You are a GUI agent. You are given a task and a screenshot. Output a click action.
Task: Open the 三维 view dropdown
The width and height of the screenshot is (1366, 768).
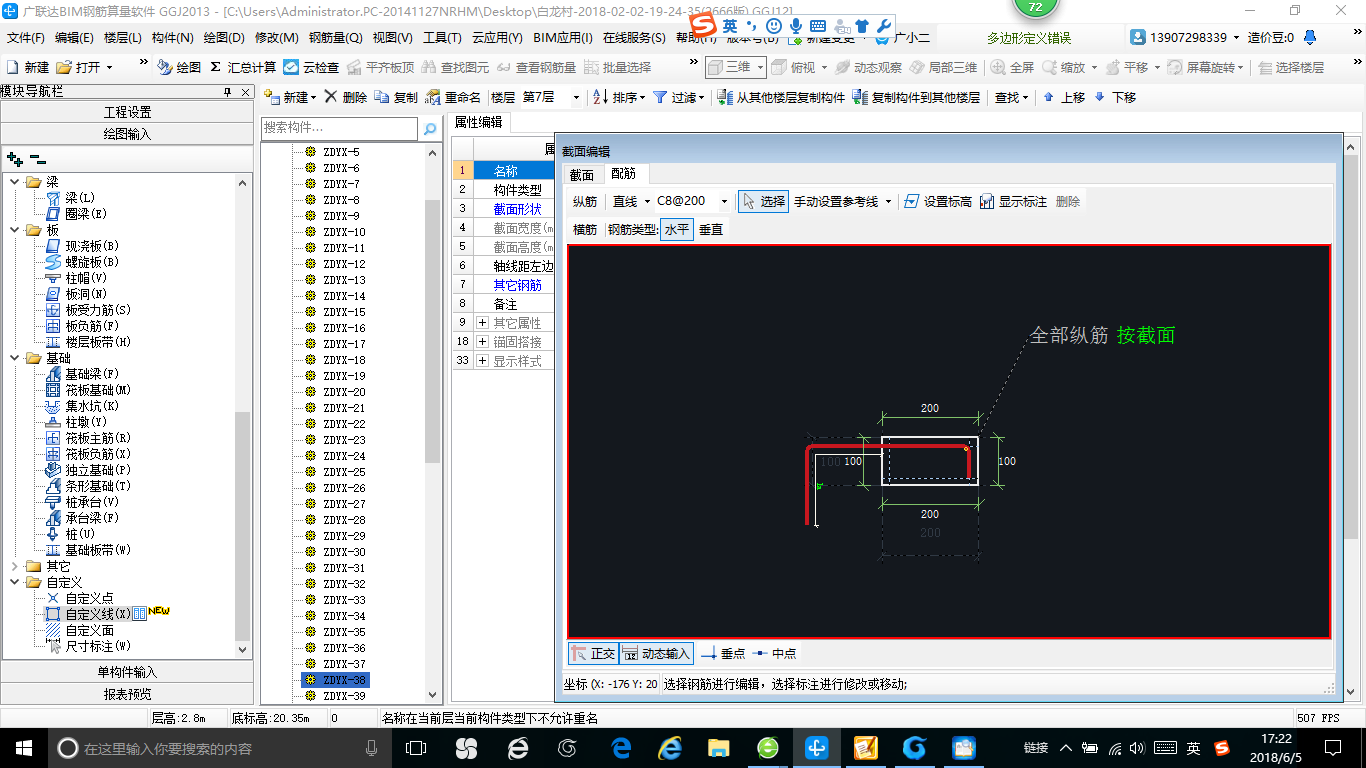(760, 67)
